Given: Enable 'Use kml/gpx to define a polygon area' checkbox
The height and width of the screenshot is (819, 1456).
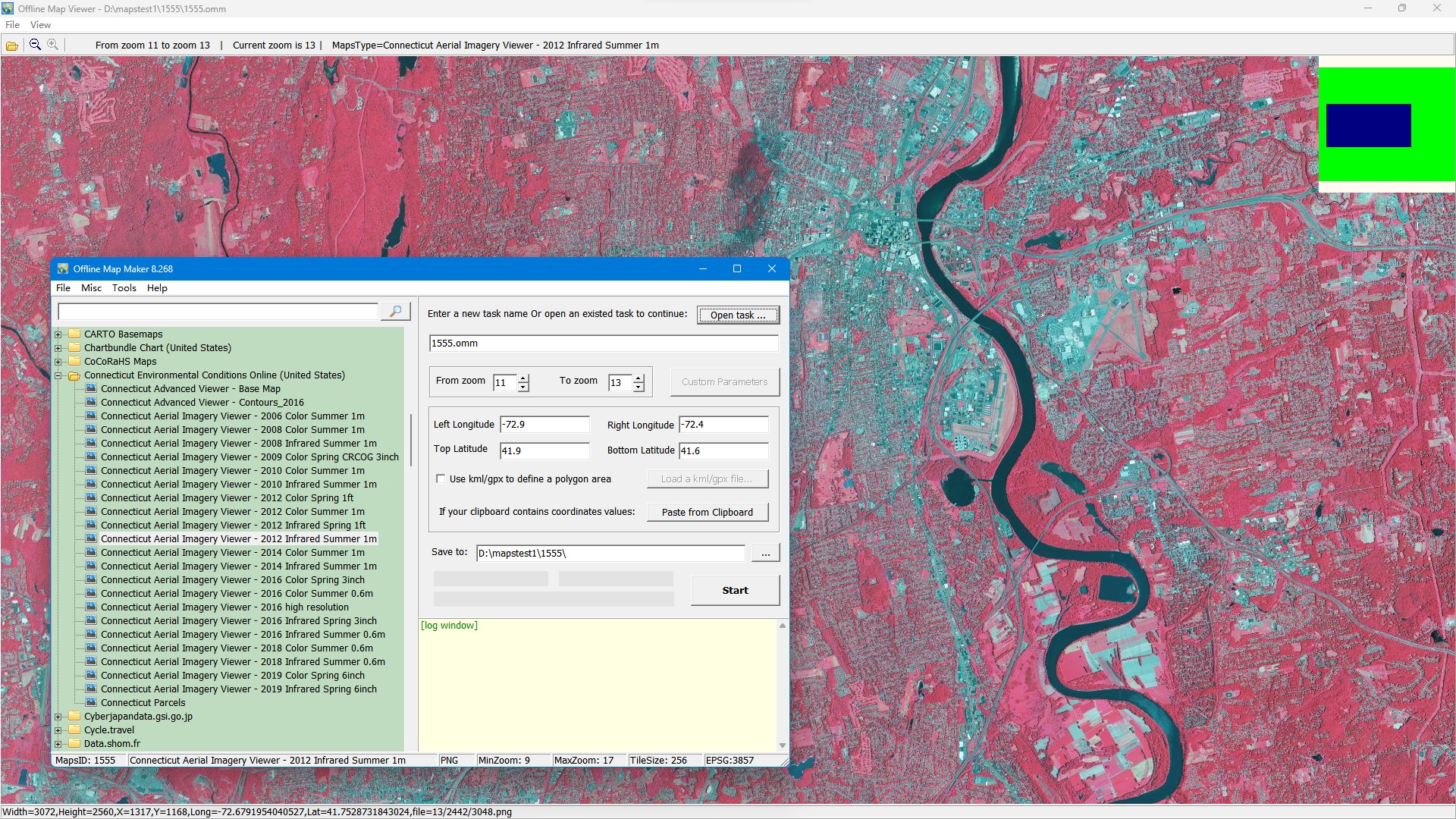Looking at the screenshot, I should (x=441, y=479).
